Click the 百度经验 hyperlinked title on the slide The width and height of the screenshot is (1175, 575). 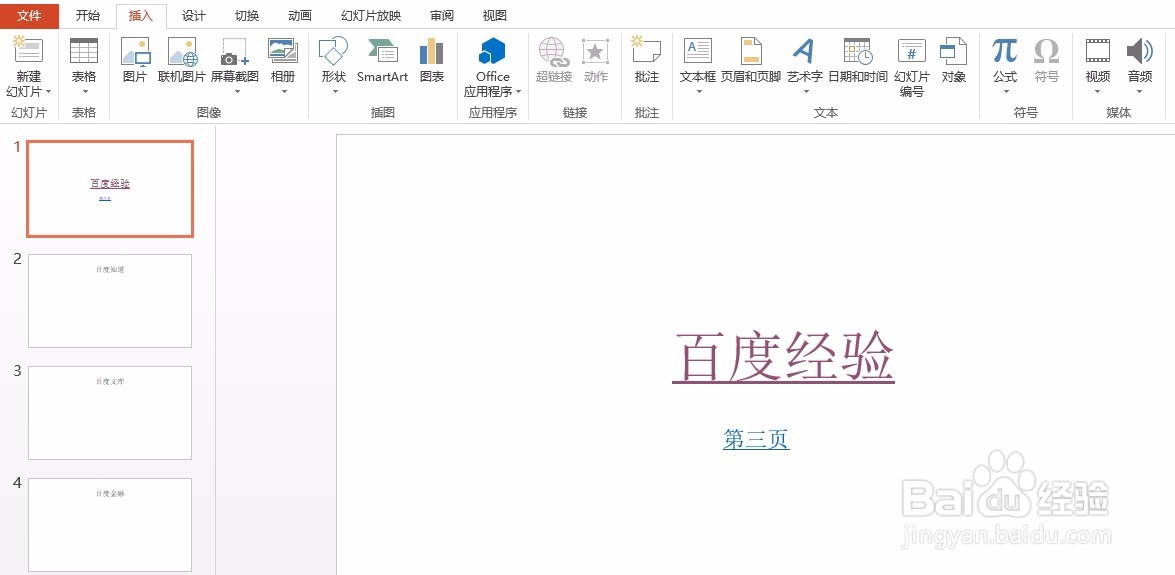point(783,356)
